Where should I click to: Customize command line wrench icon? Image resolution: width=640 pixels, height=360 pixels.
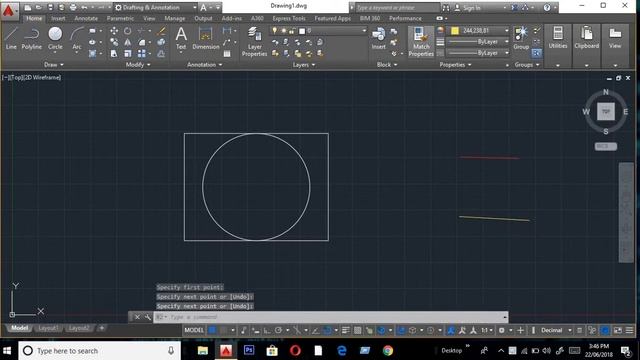click(x=147, y=317)
